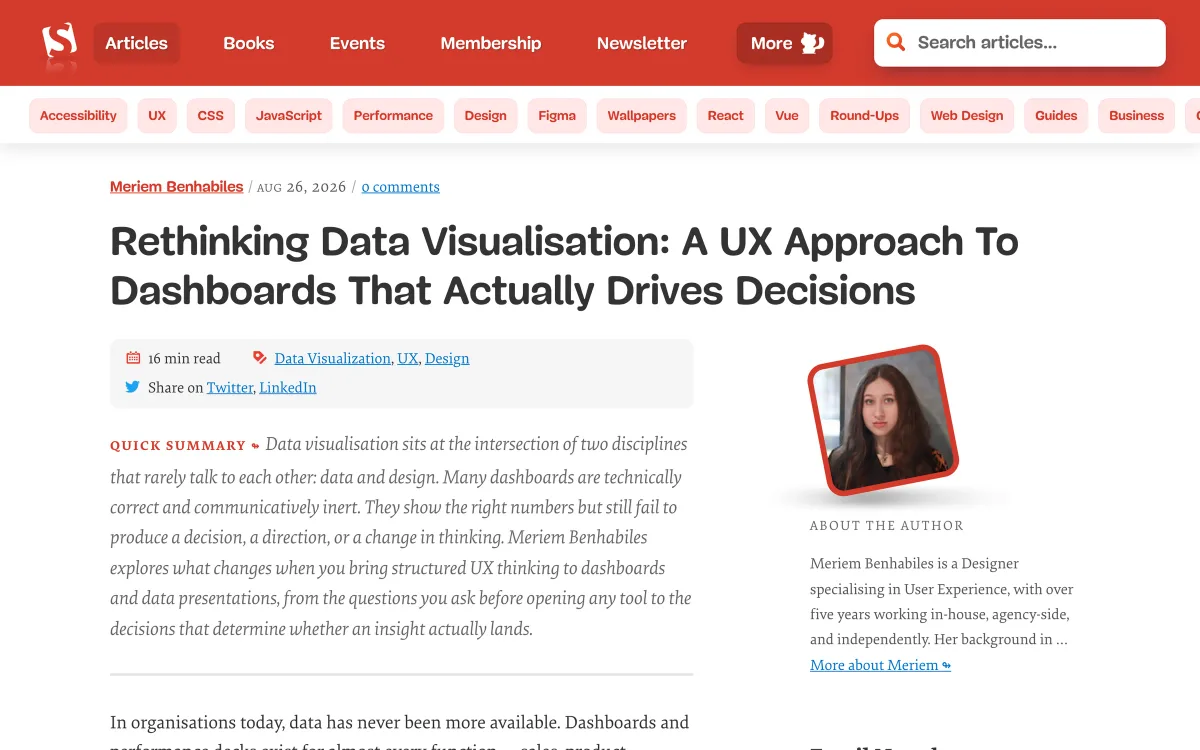
Task: Open the Books menu item
Action: tap(249, 43)
